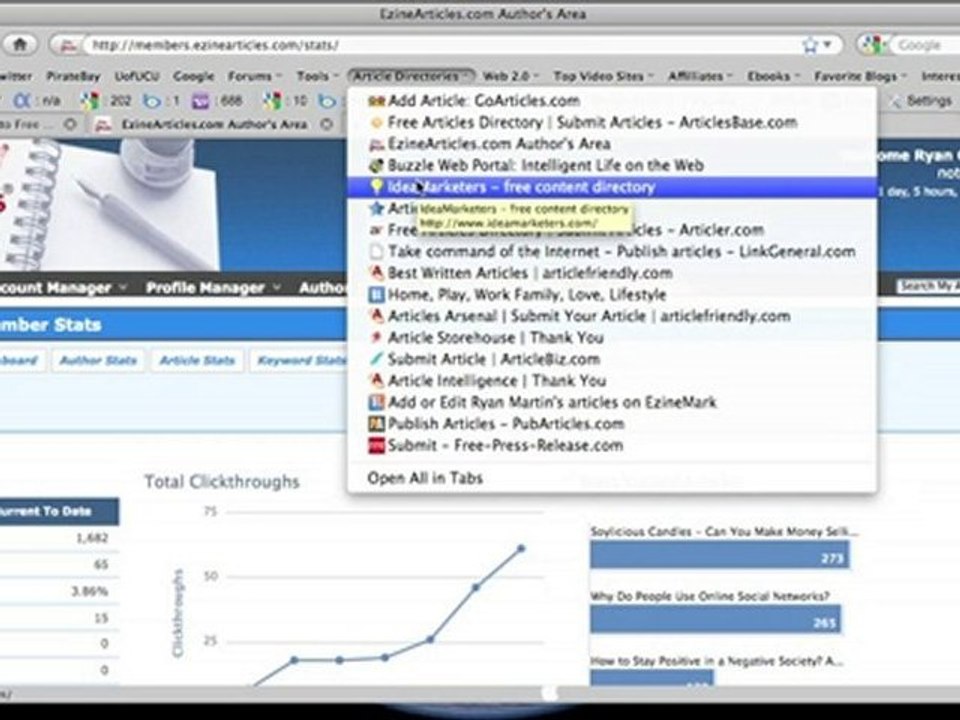960x720 pixels.
Task: Click the Article Storehouse red favicon
Action: [377, 337]
